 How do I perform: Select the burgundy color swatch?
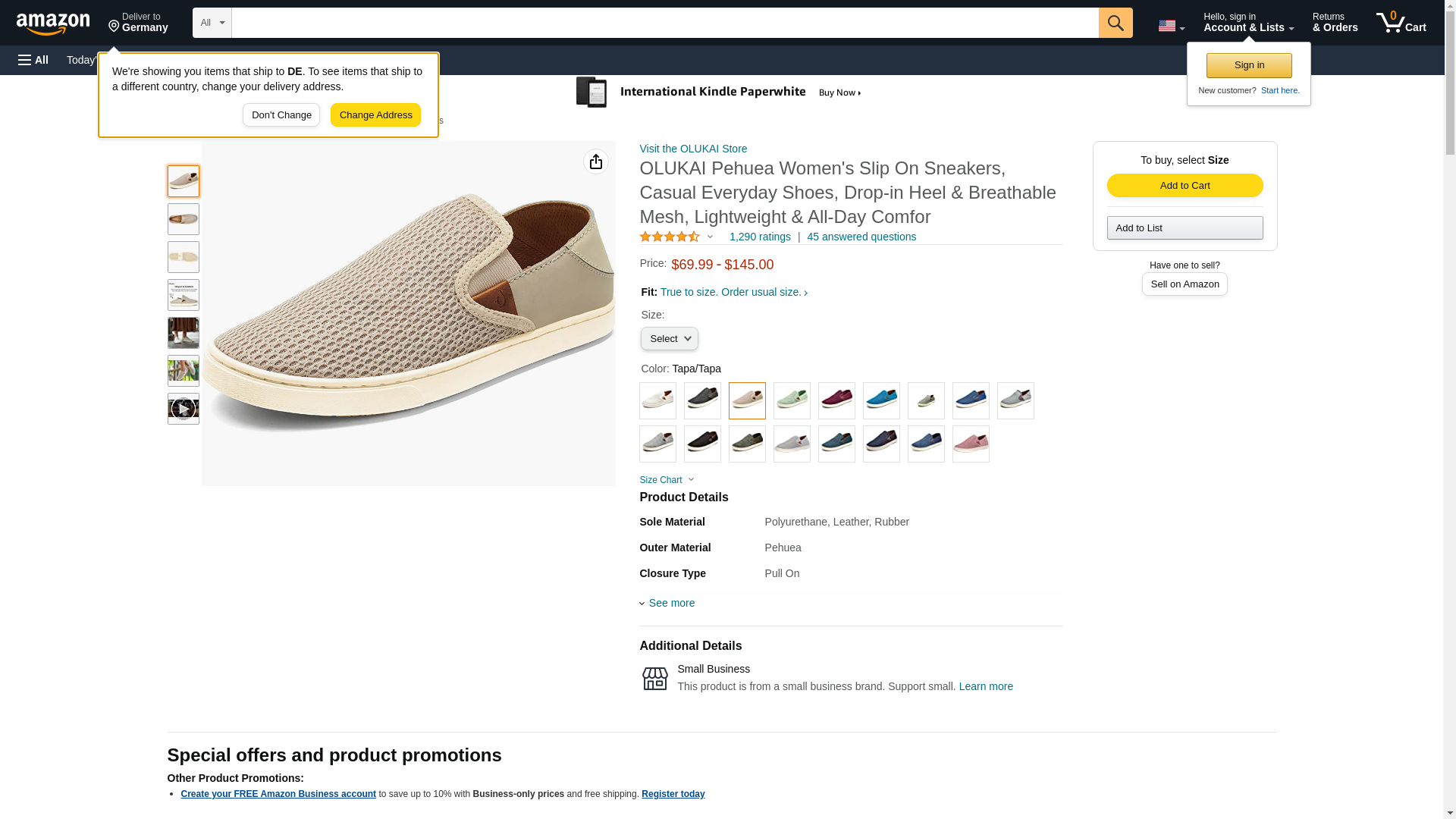pyautogui.click(x=836, y=400)
